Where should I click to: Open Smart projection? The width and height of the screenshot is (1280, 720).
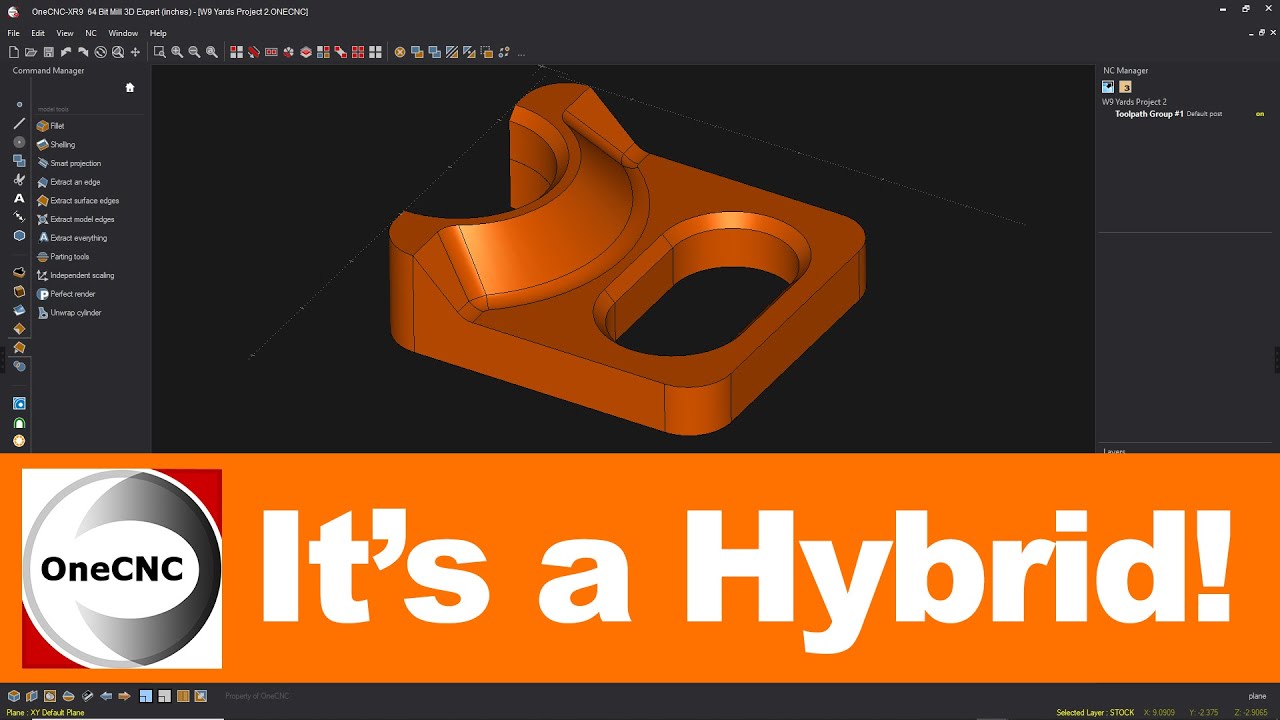[x=69, y=163]
